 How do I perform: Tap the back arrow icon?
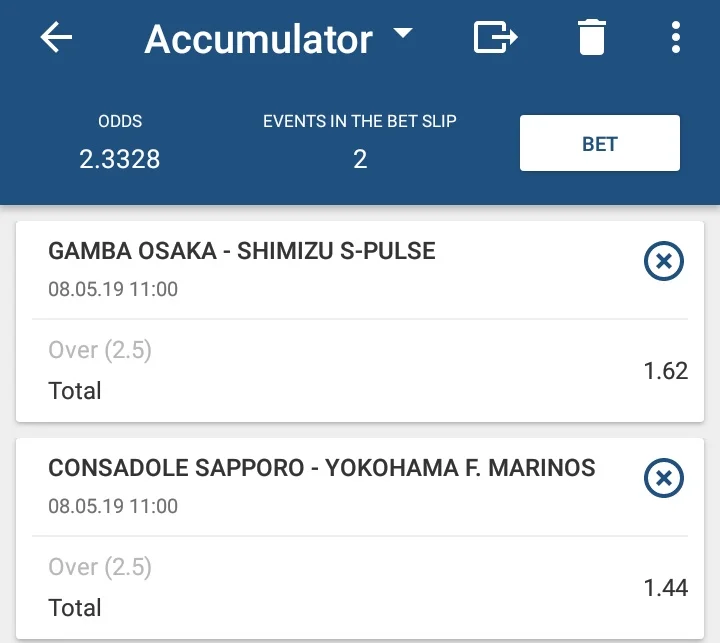pyautogui.click(x=57, y=39)
